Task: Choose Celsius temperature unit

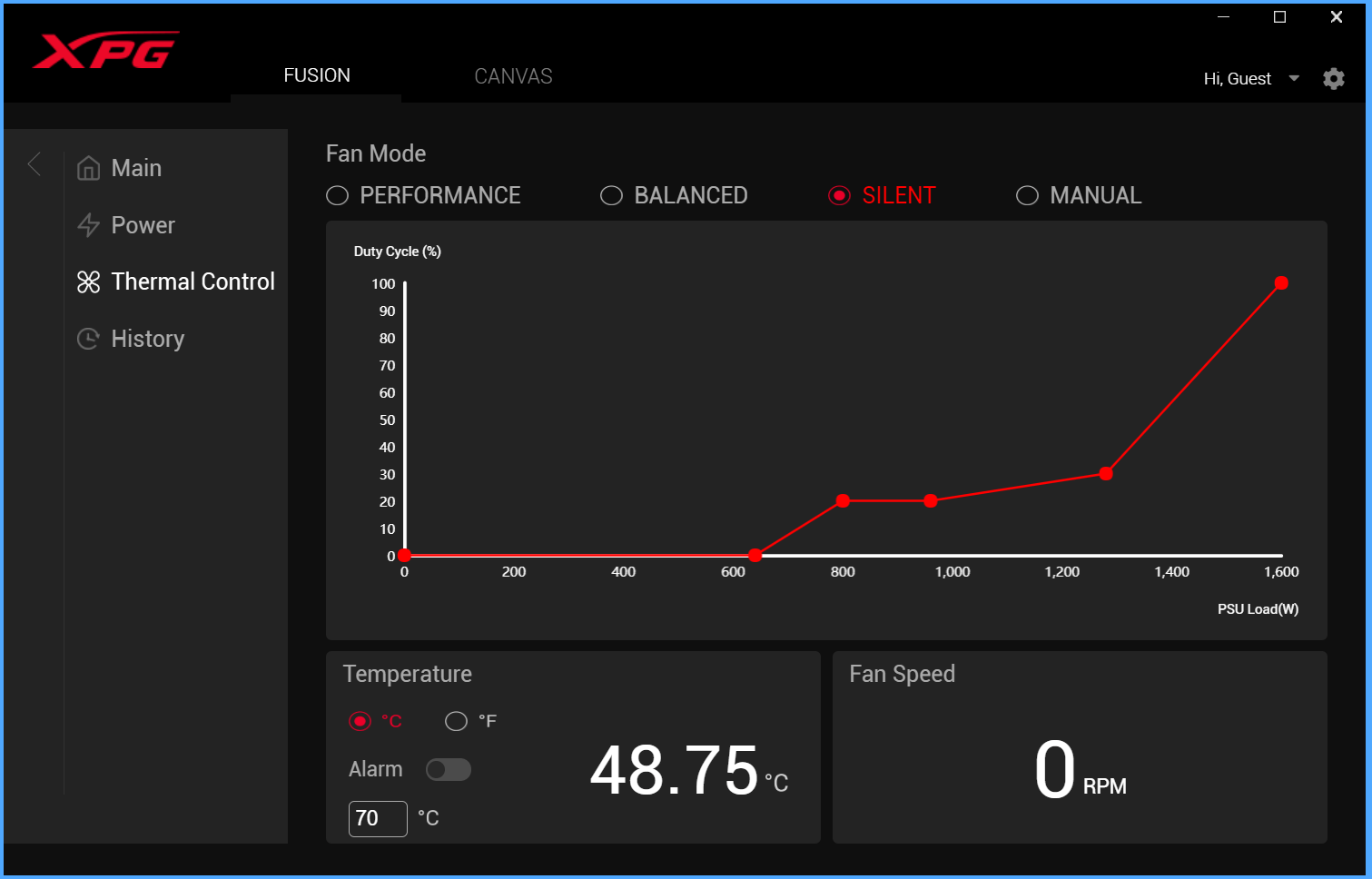Action: pos(360,721)
